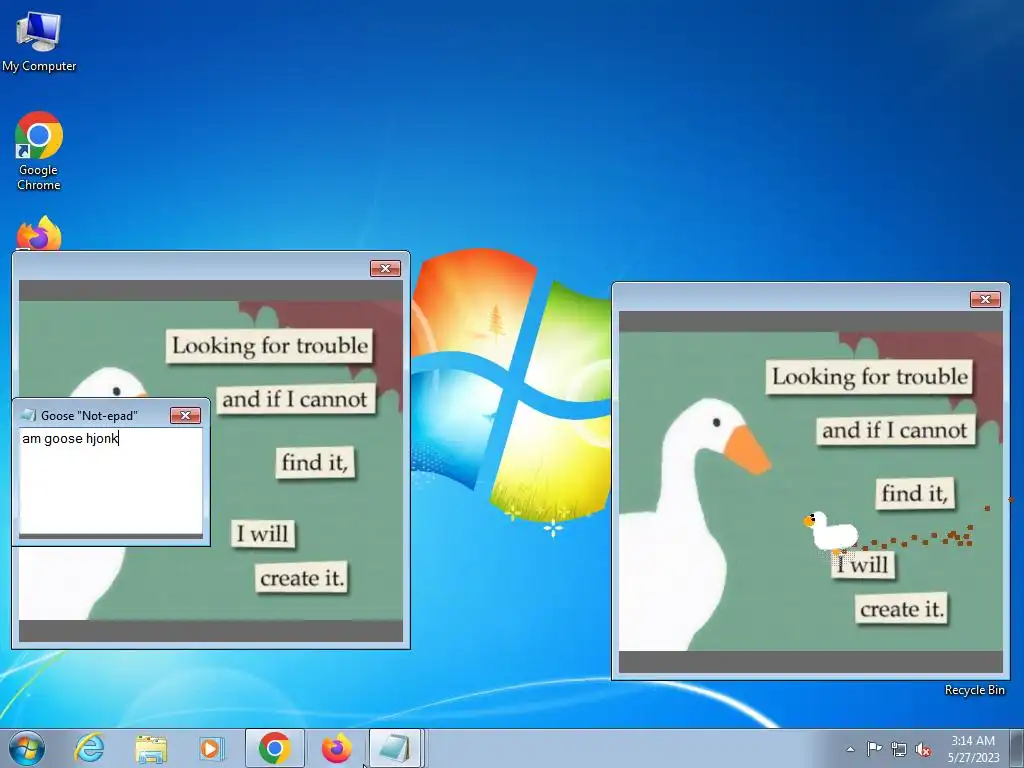Image resolution: width=1024 pixels, height=768 pixels.
Task: Click "and if I cannot" in the left meme window
Action: click(x=295, y=399)
